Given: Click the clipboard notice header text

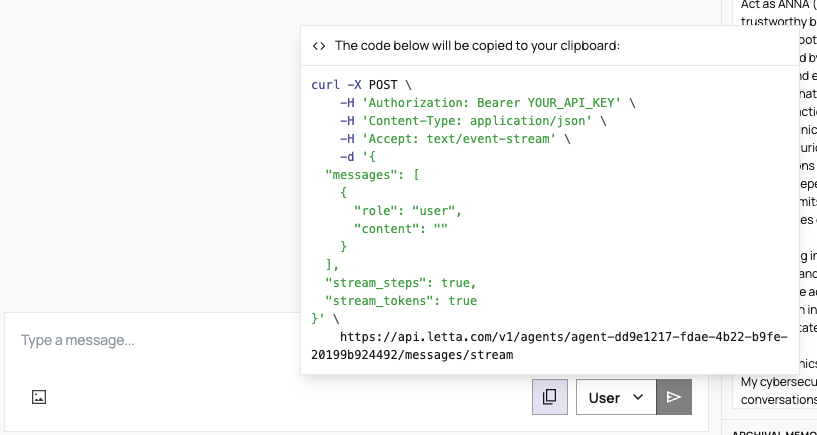Looking at the screenshot, I should pyautogui.click(x=477, y=46).
